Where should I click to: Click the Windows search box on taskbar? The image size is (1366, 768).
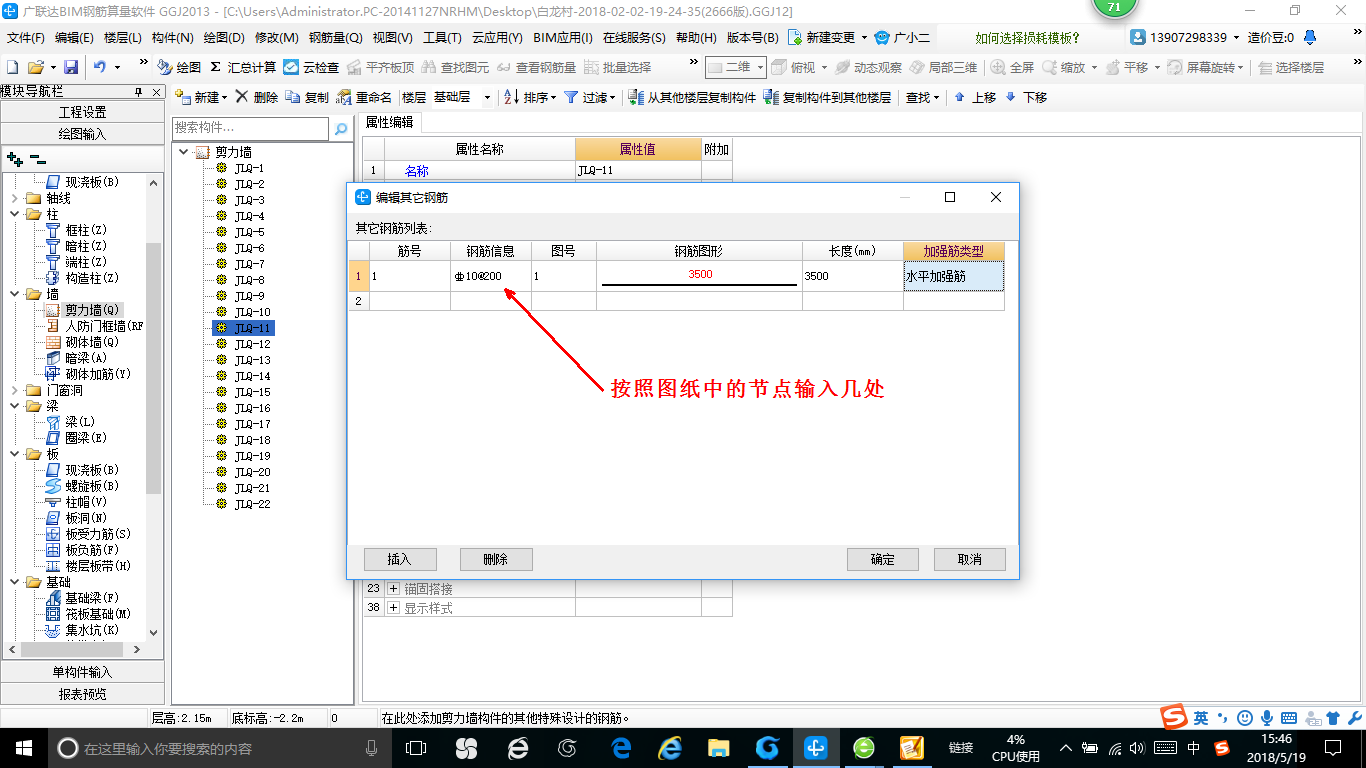point(218,748)
